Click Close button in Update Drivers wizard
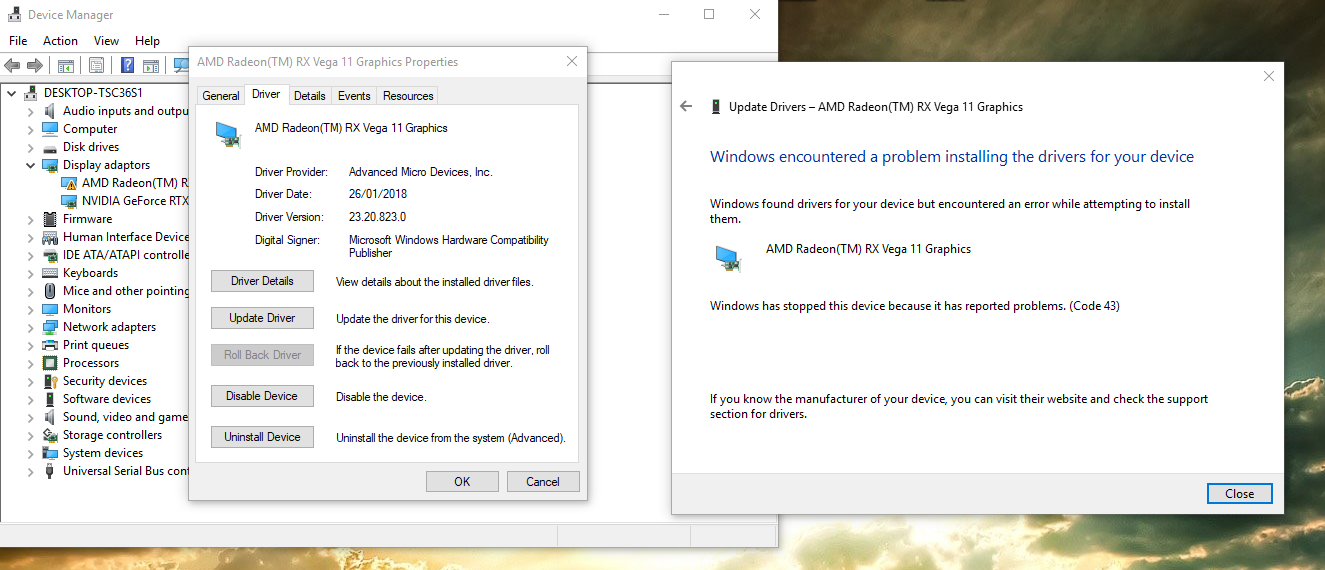 click(1239, 493)
